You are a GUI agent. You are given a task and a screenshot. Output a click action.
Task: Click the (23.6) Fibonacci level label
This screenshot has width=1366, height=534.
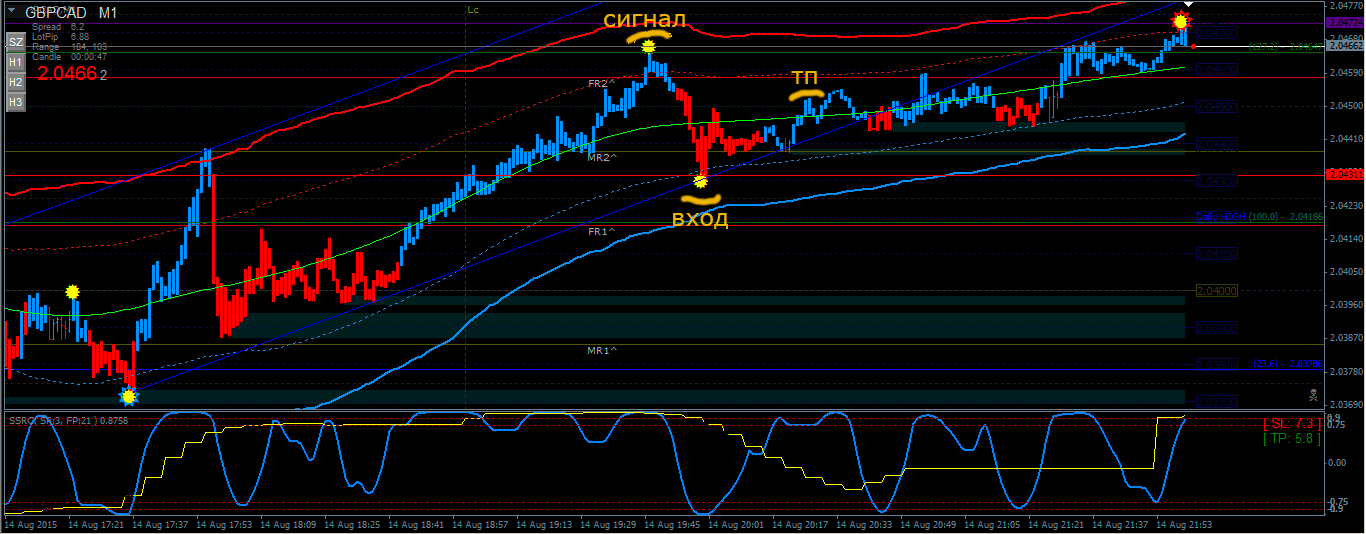coord(1289,364)
